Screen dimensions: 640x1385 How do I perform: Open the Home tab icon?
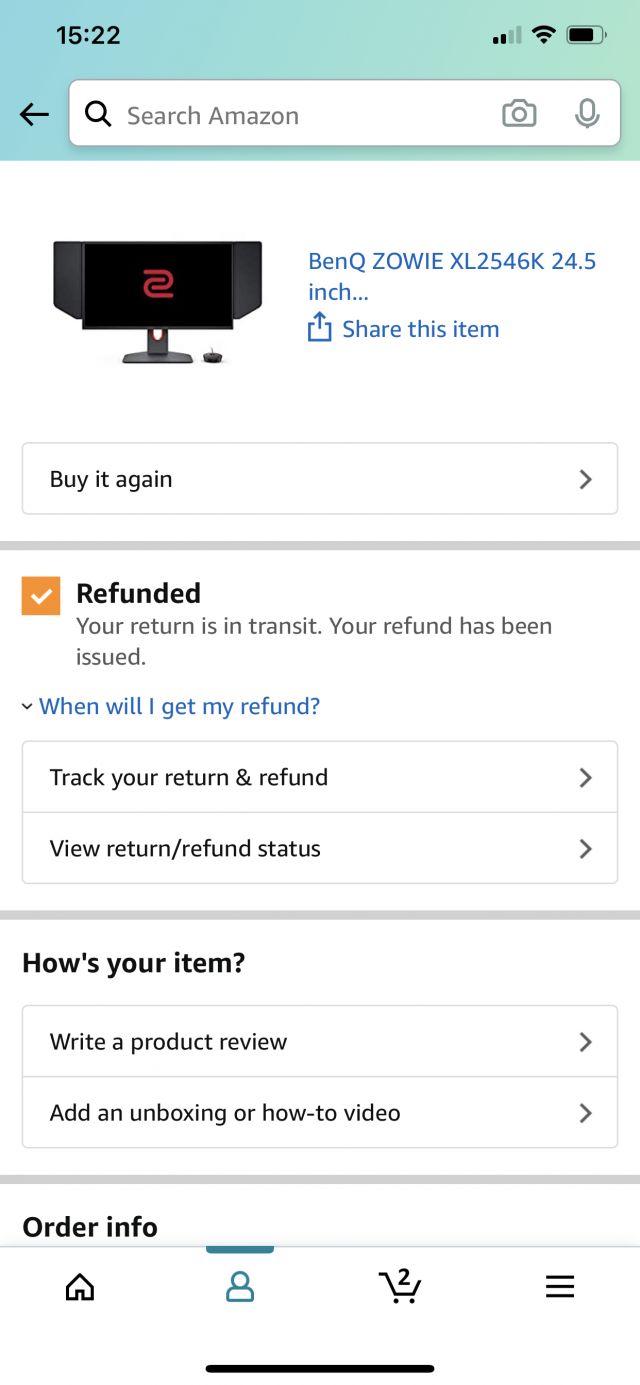80,1286
